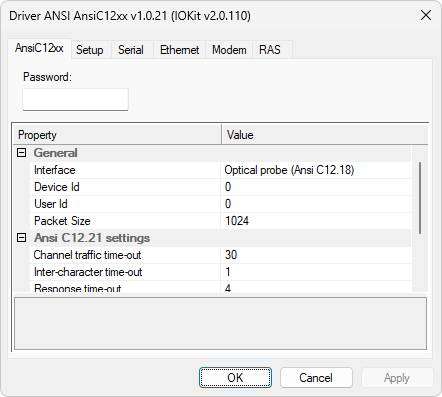Close the driver dialog window

(x=426, y=15)
